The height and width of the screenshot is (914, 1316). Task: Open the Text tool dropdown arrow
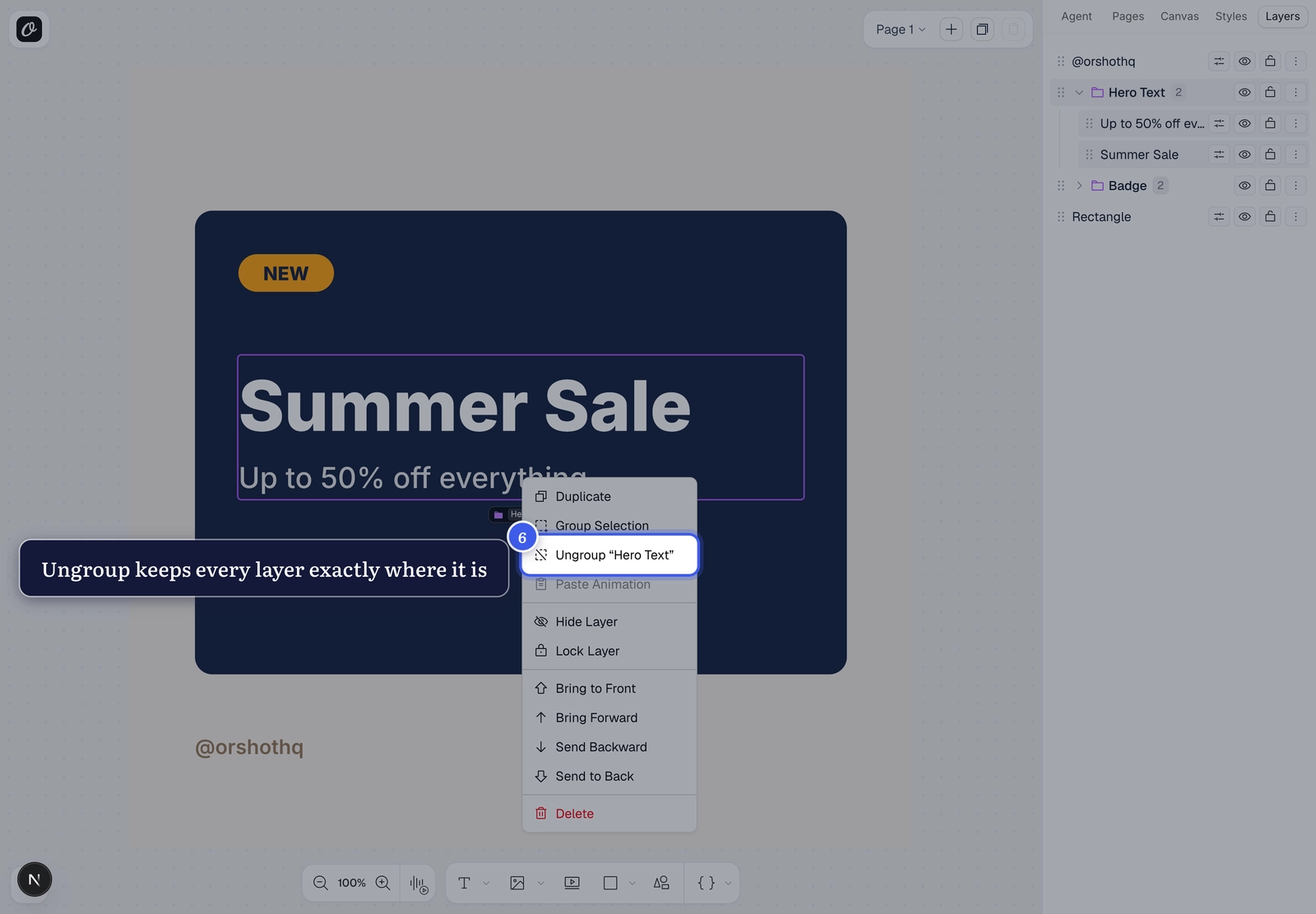coord(486,884)
